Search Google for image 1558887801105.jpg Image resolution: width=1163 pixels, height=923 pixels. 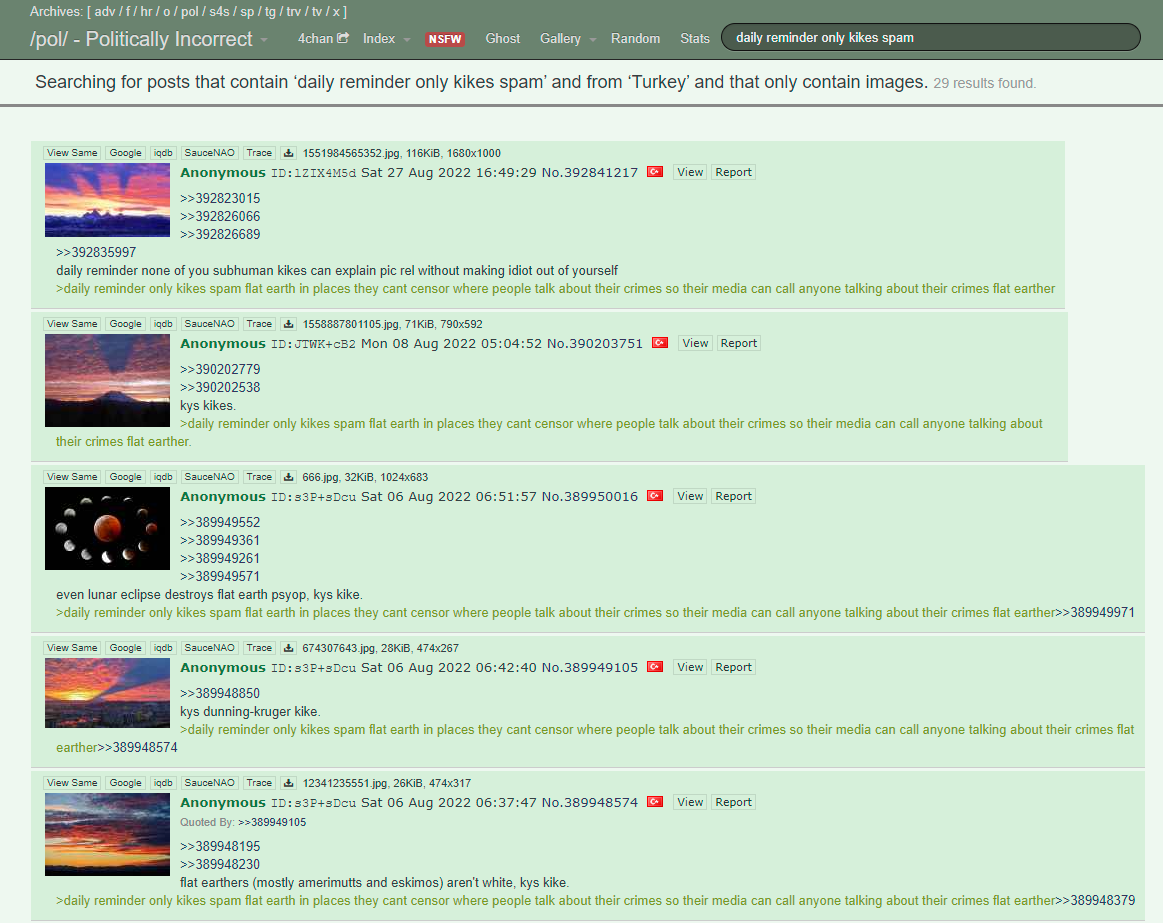click(125, 324)
